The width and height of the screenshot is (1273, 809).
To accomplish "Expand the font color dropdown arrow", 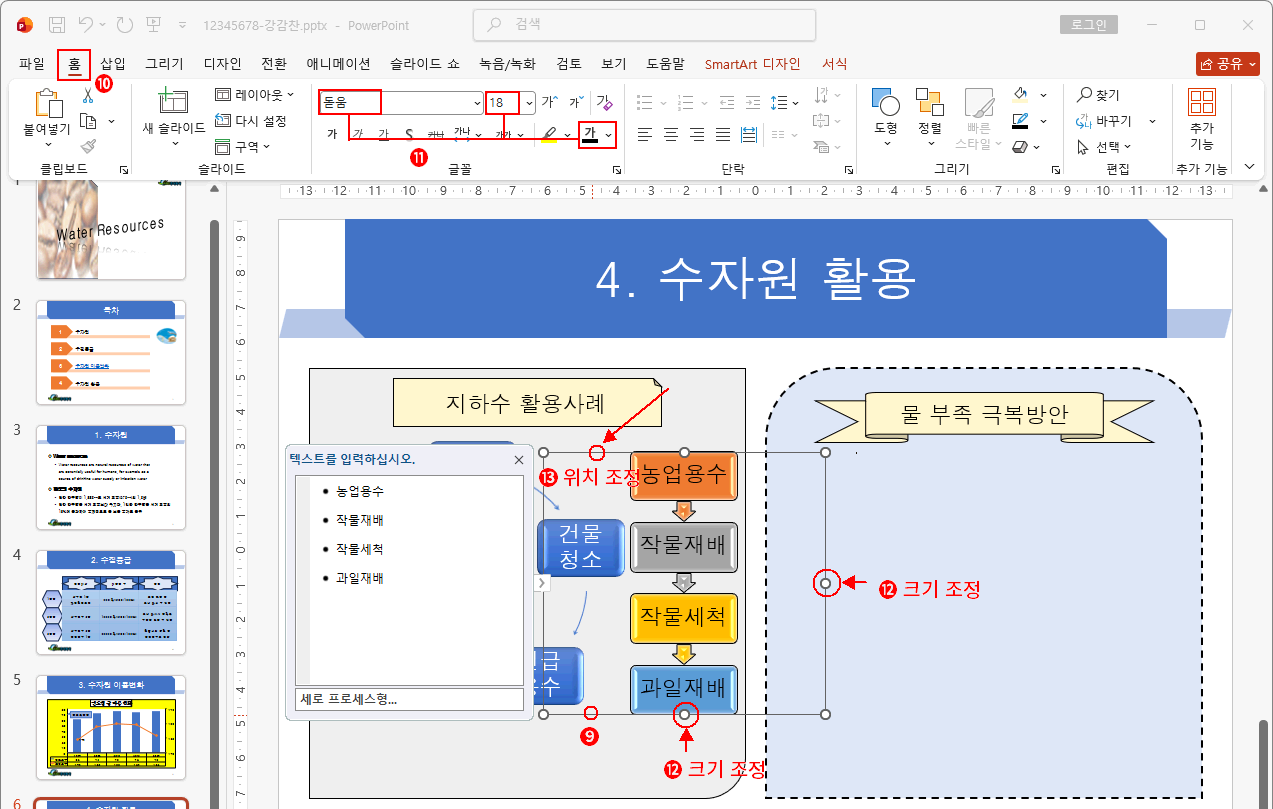I will pos(608,134).
